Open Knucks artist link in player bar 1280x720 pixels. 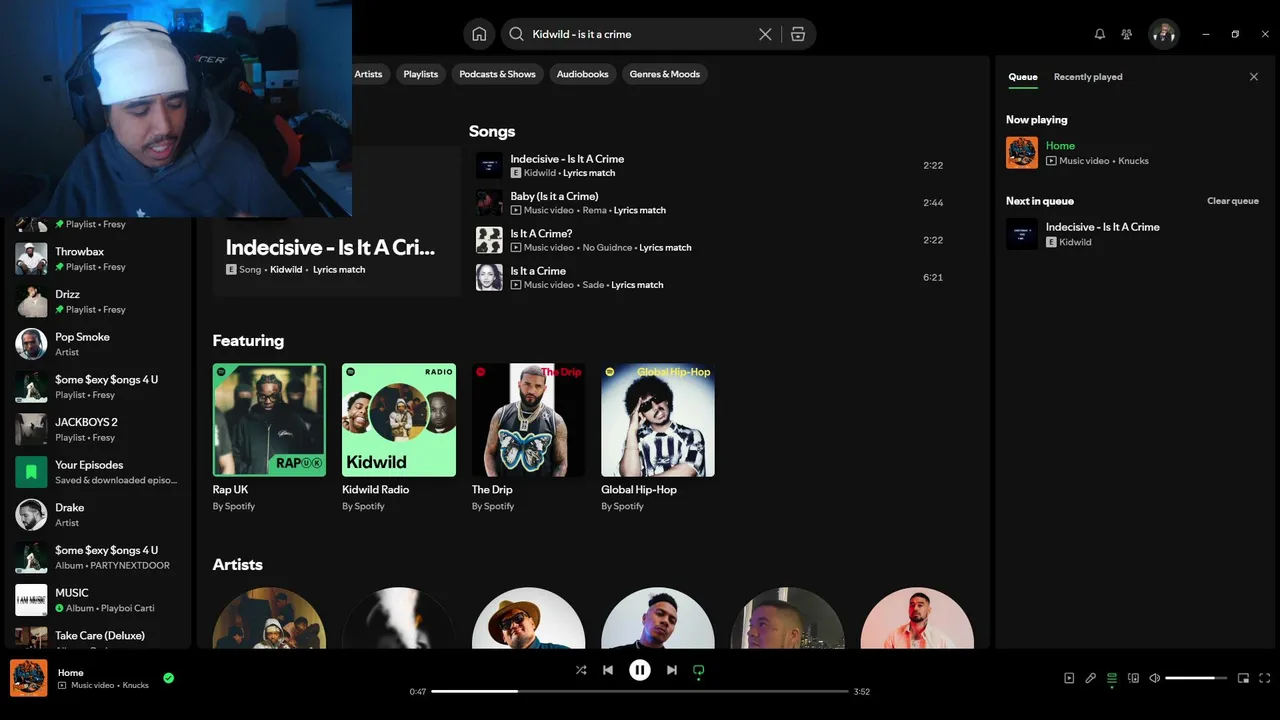coord(136,686)
